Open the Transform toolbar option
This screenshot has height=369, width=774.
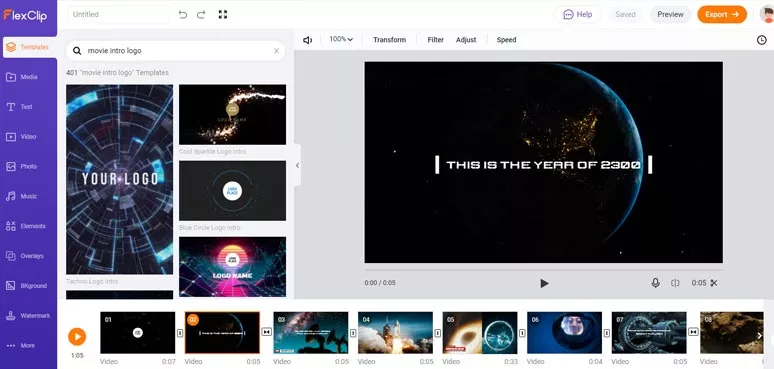tap(389, 40)
